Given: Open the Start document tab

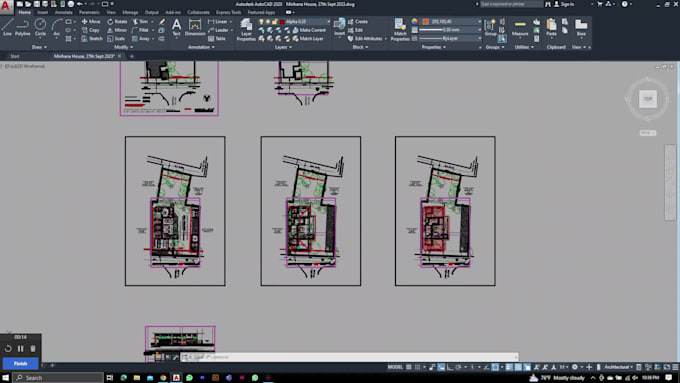Looking at the screenshot, I should pos(15,56).
